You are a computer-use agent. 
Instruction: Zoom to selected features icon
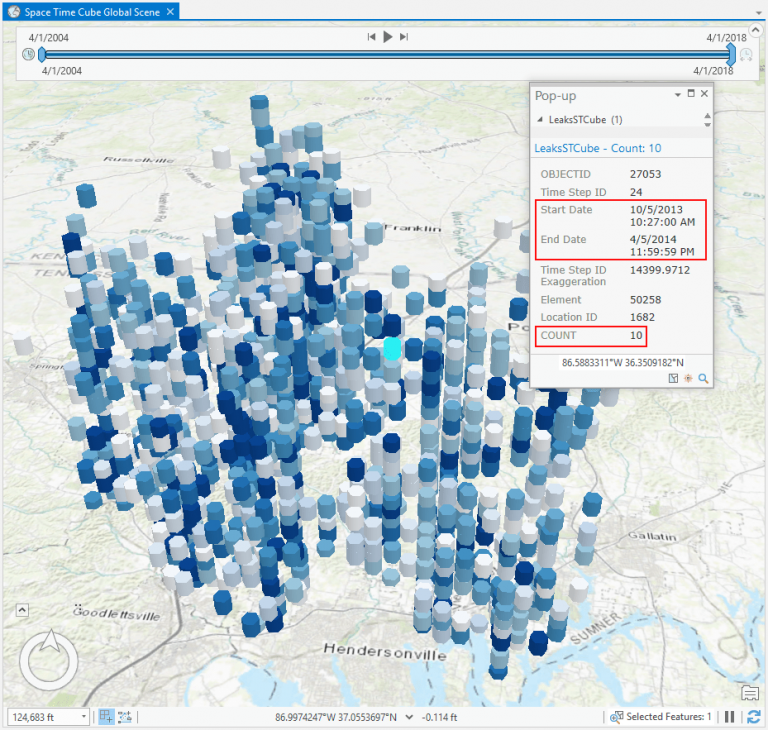[x=616, y=717]
